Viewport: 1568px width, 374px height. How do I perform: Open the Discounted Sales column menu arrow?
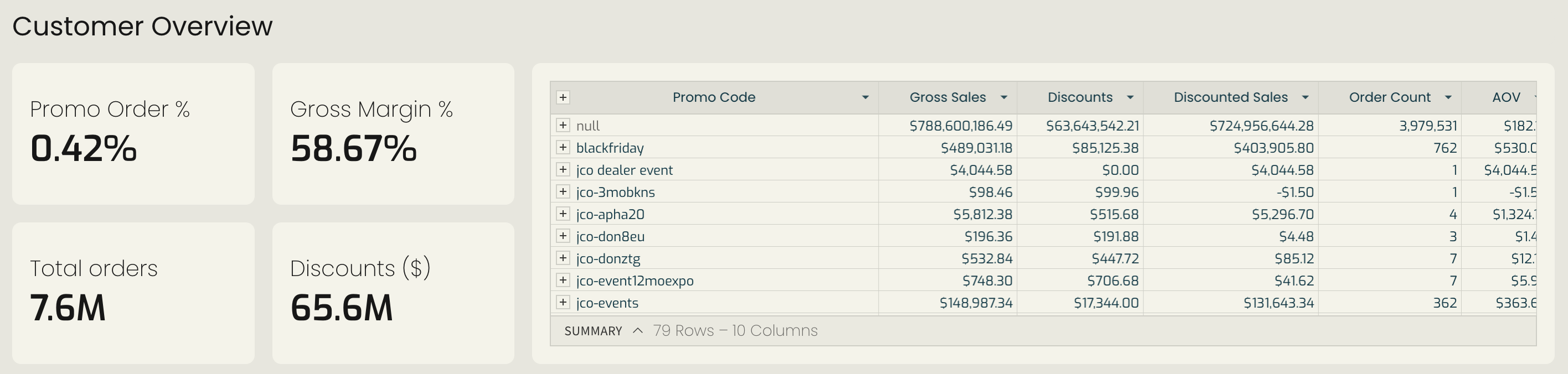pos(1305,97)
